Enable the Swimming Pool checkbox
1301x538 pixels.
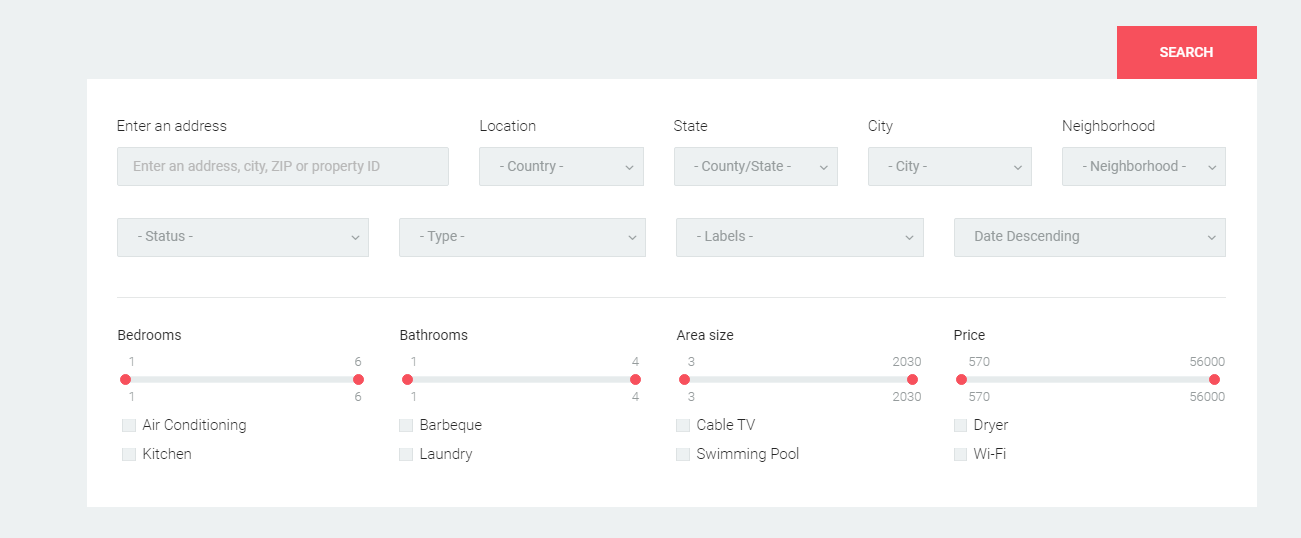(683, 454)
